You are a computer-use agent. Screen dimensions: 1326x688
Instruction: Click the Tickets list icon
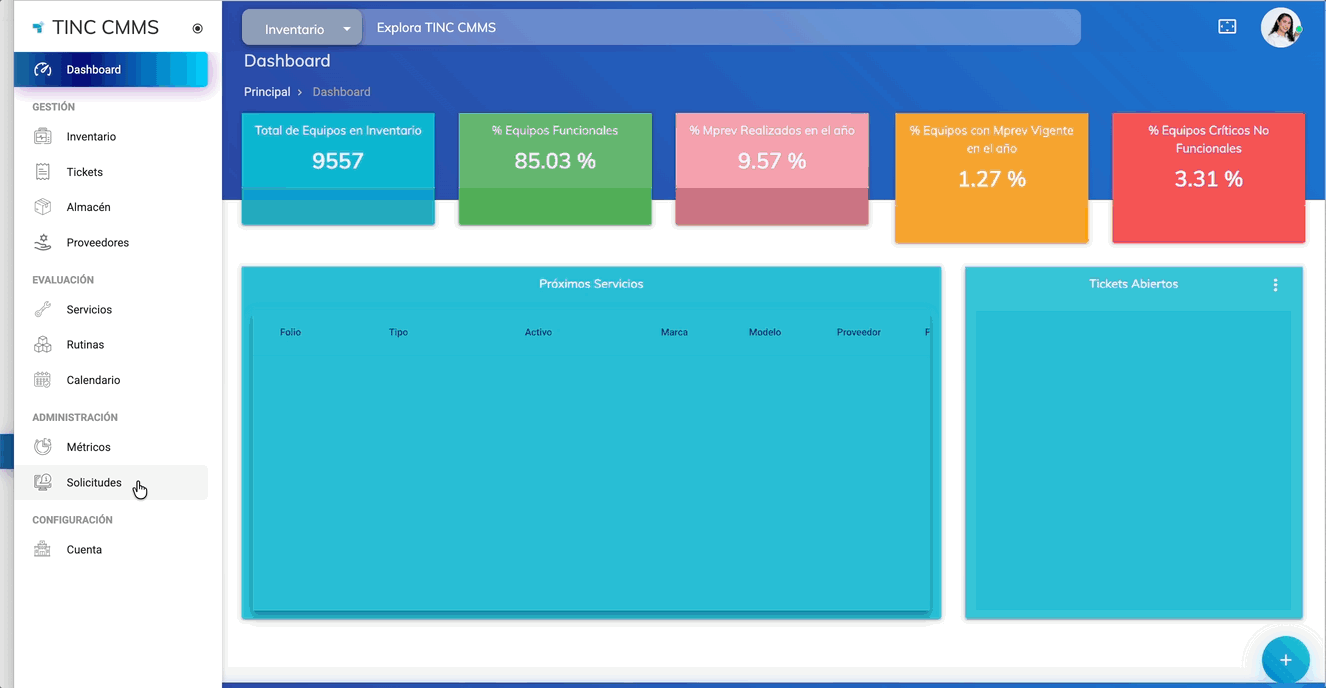click(42, 172)
